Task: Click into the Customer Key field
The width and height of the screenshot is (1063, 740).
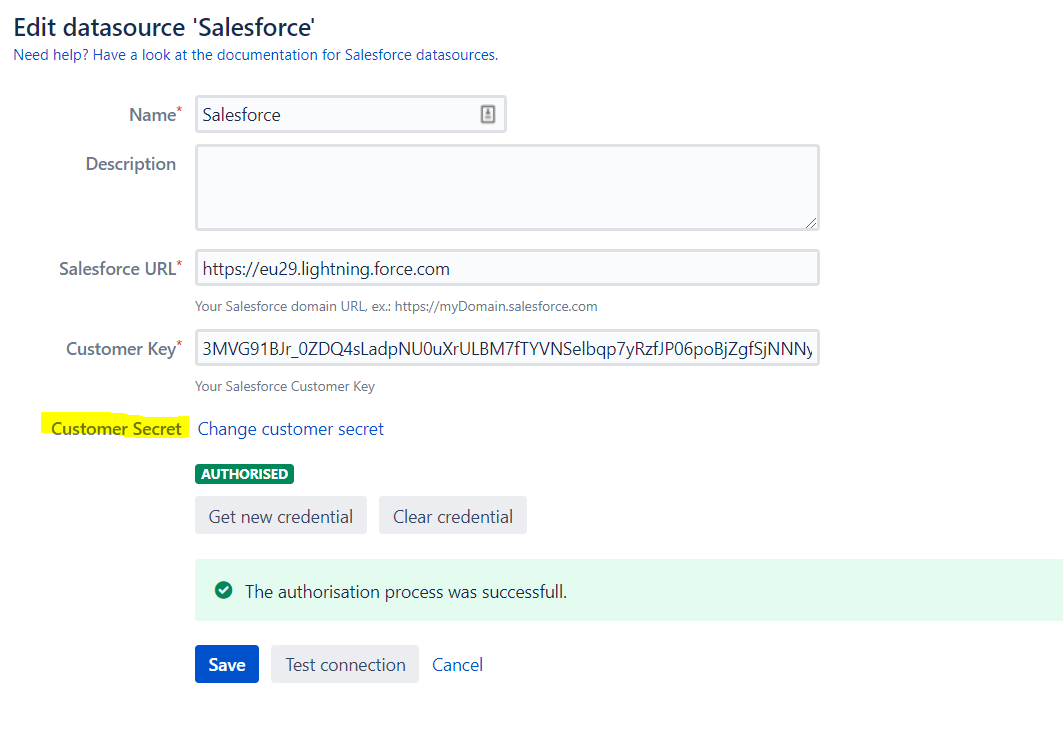Action: pos(506,349)
